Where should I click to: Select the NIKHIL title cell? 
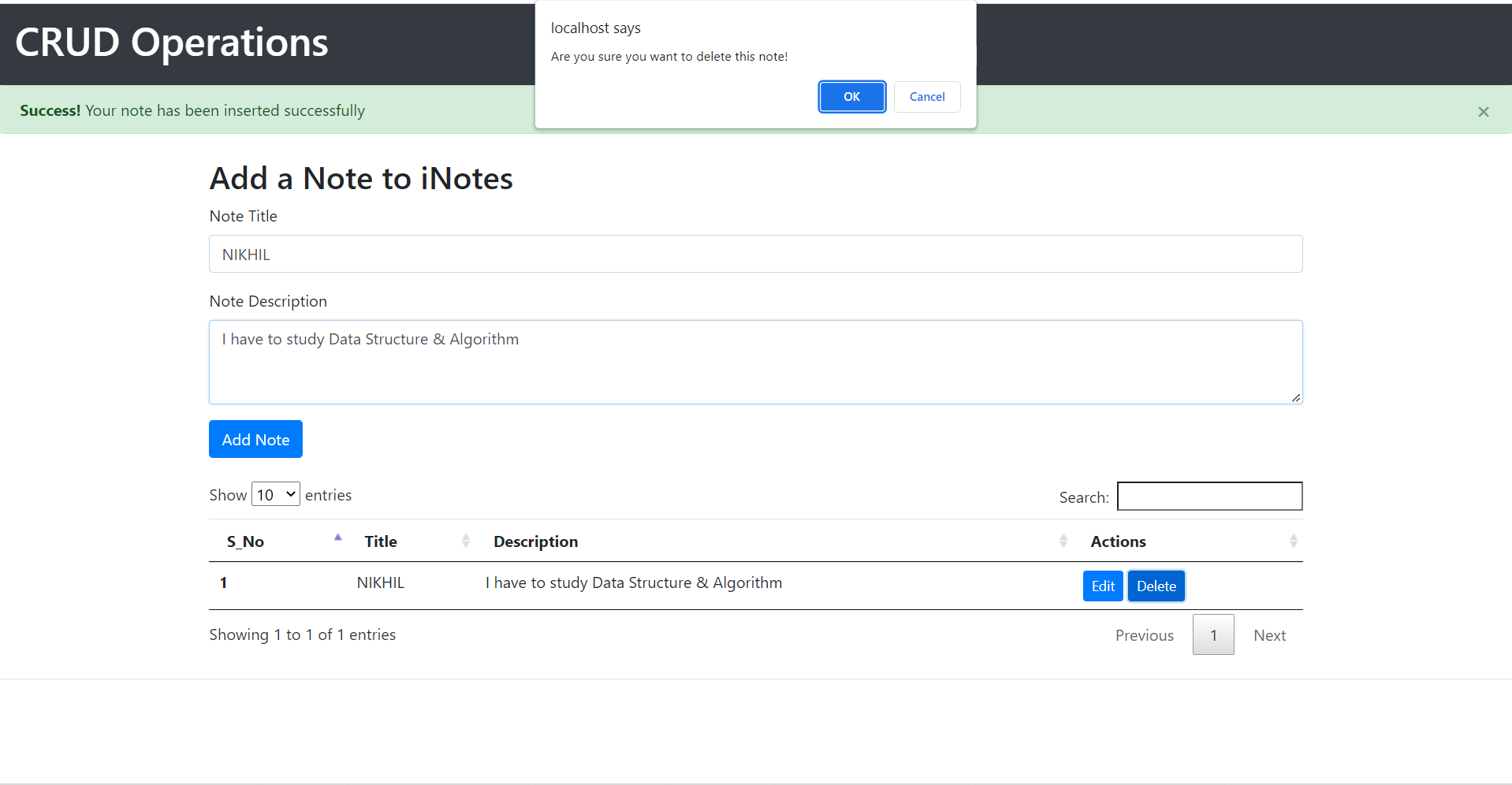381,583
